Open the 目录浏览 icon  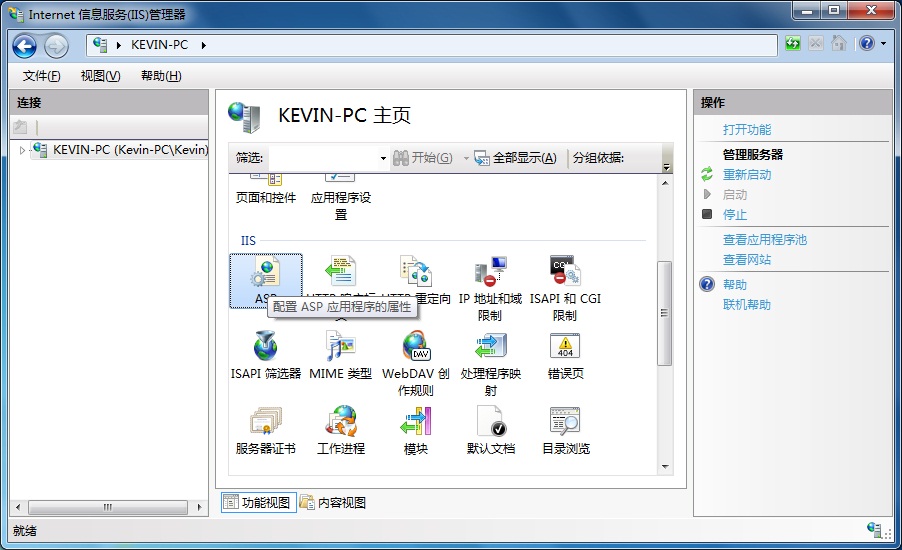coord(565,423)
